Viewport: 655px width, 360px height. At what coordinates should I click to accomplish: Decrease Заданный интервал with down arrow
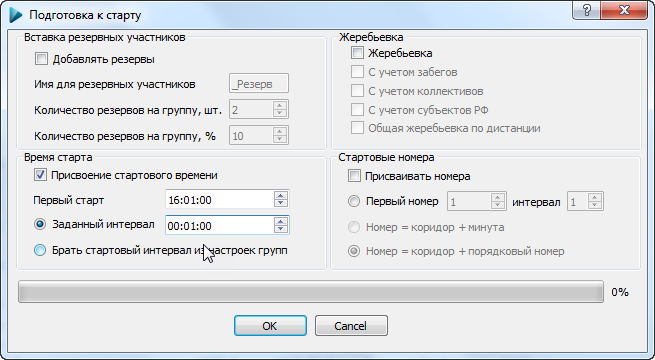[281, 230]
